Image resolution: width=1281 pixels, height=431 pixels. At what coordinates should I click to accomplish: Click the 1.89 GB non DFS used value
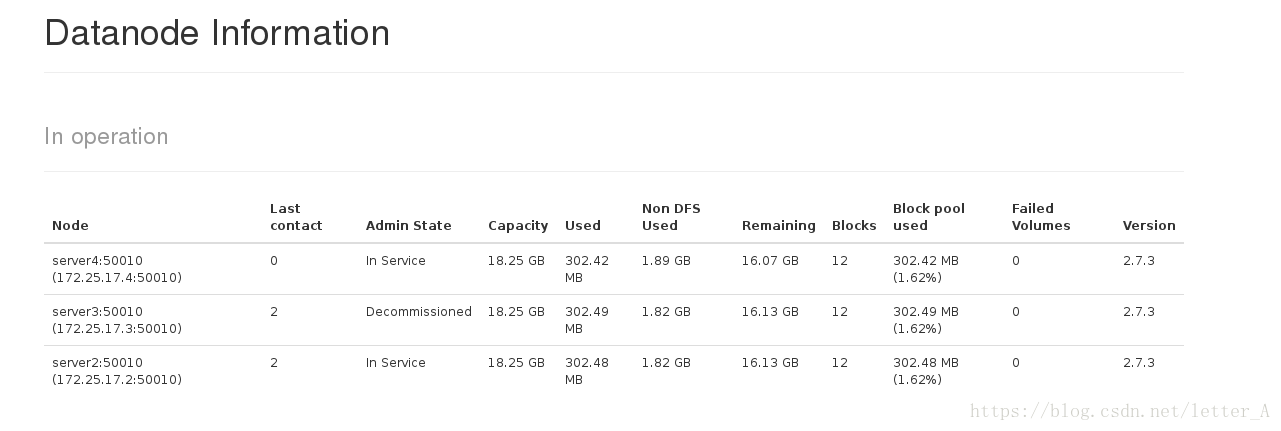tap(666, 261)
